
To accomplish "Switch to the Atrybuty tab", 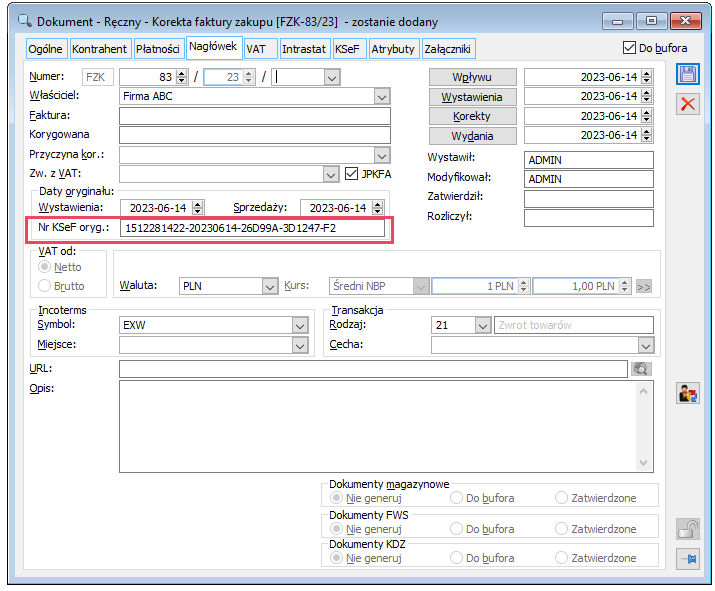I will point(393,49).
